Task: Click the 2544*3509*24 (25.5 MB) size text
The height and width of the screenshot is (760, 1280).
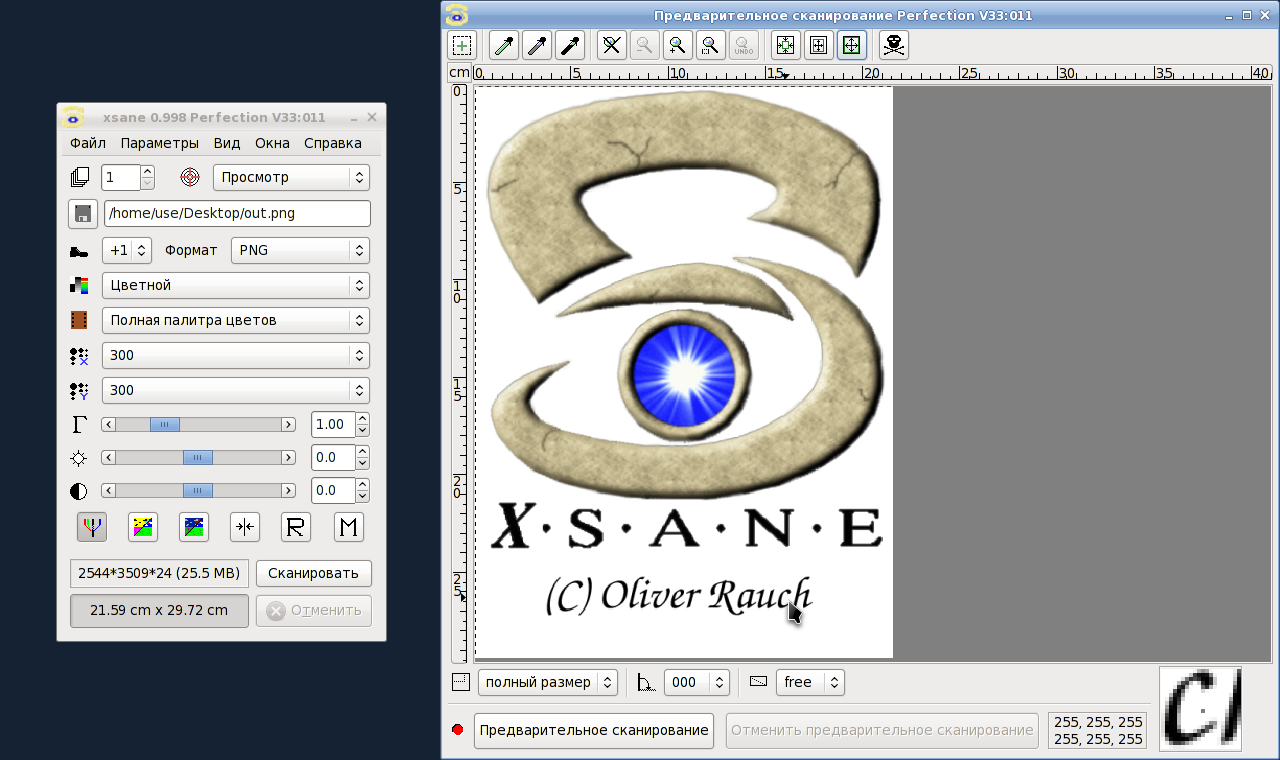Action: tap(159, 573)
